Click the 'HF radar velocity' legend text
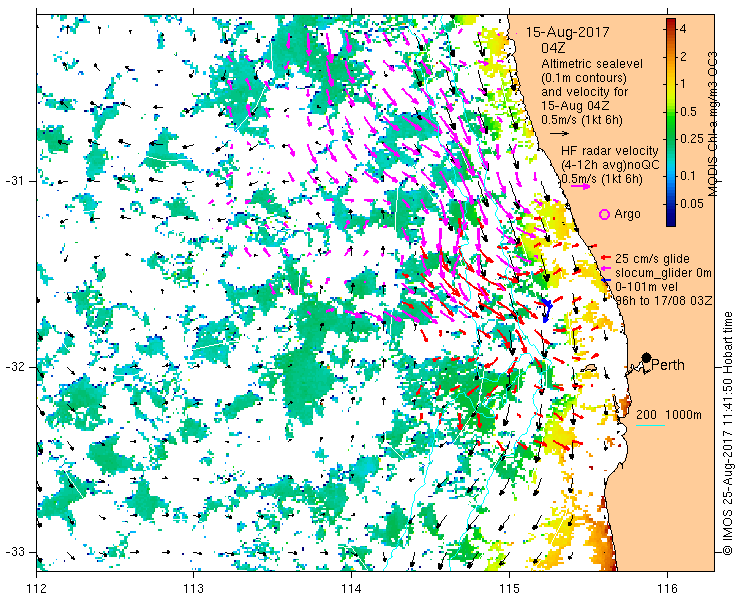This screenshot has height=600, width=740. [x=610, y=151]
